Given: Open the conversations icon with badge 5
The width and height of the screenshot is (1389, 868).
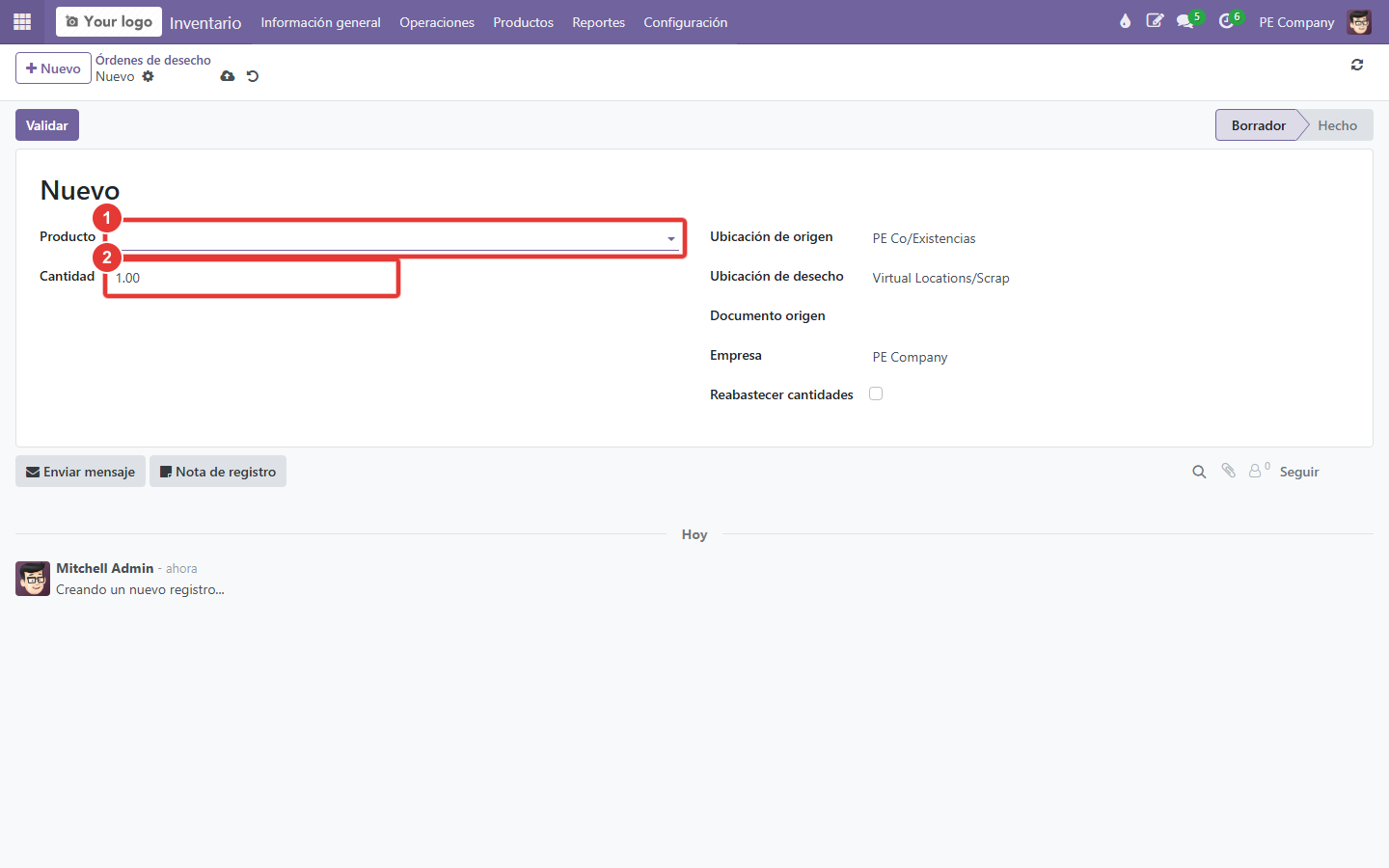Looking at the screenshot, I should 1187,21.
